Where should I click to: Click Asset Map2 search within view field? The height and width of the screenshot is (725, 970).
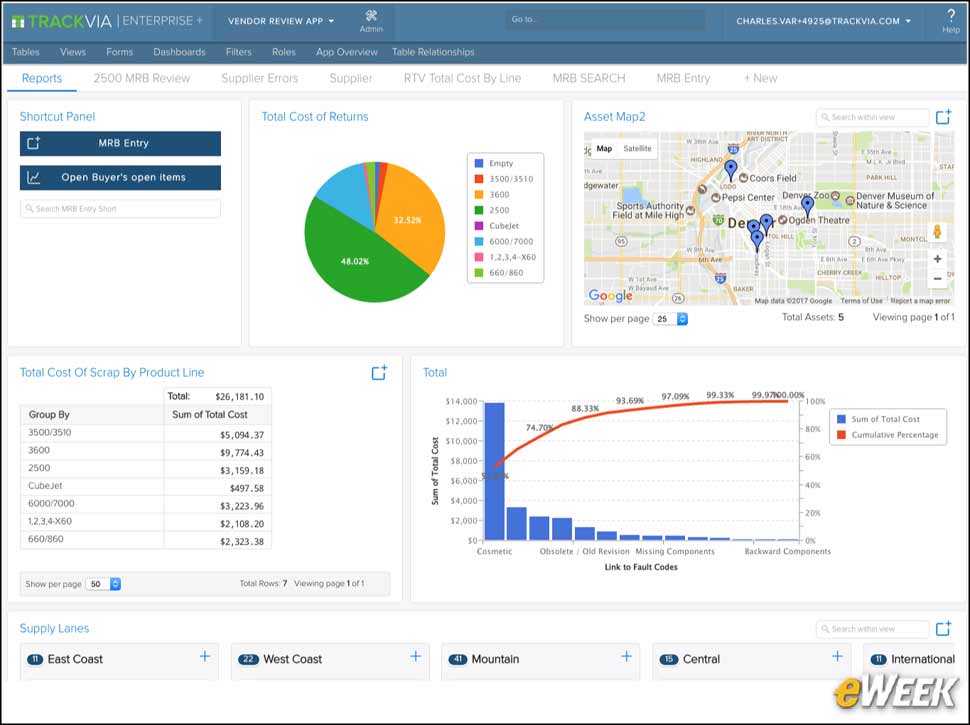click(872, 117)
